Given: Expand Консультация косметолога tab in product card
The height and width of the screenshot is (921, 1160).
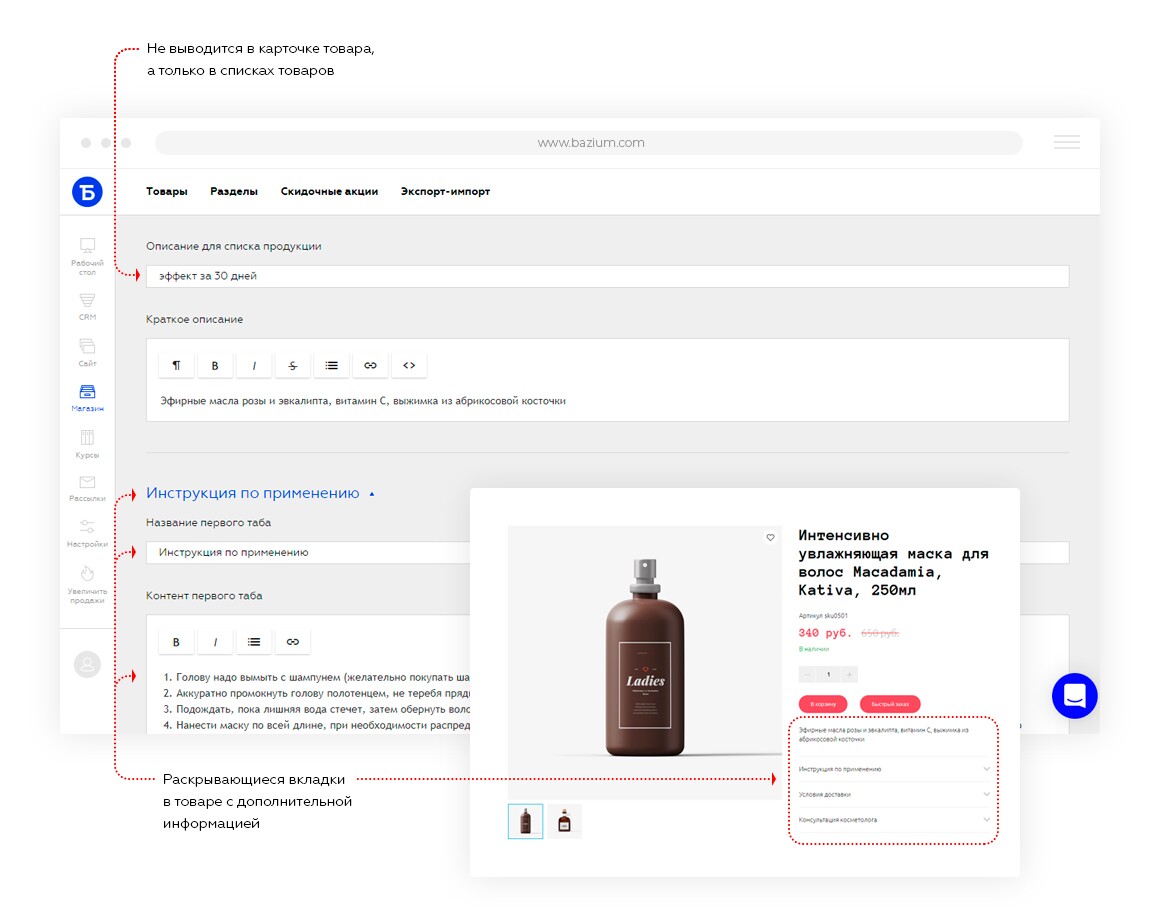Looking at the screenshot, I should [894, 820].
